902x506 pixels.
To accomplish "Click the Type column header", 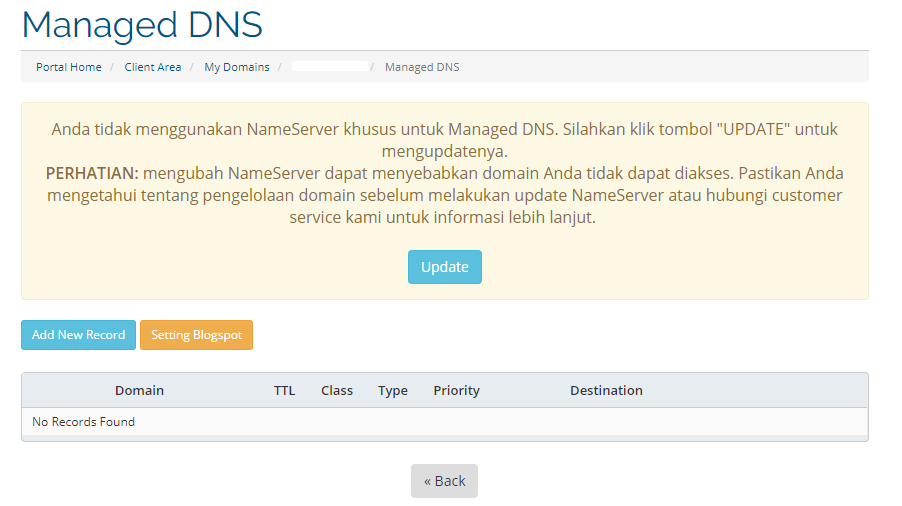I will [x=393, y=390].
